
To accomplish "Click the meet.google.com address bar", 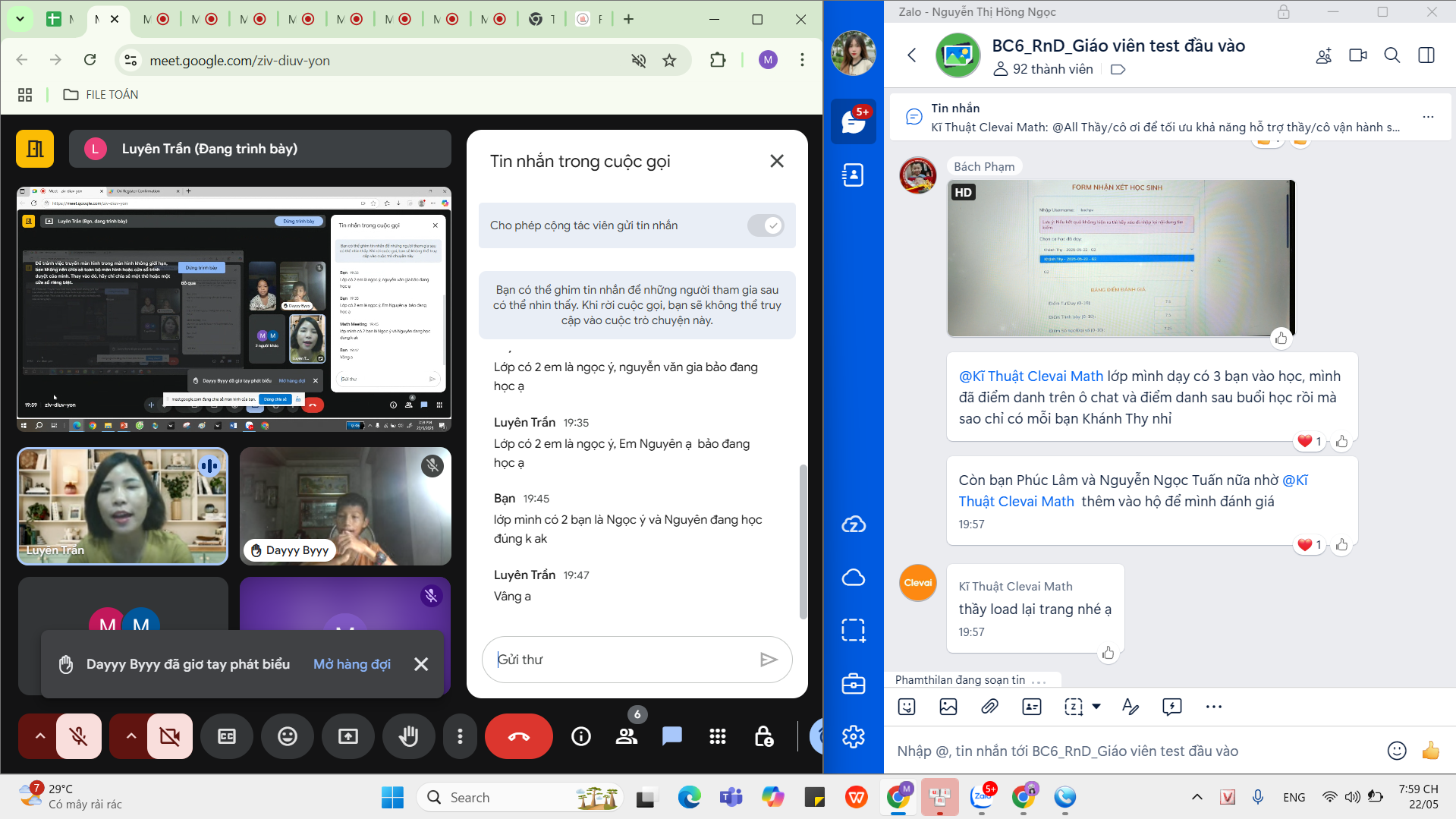I will pyautogui.click(x=379, y=61).
